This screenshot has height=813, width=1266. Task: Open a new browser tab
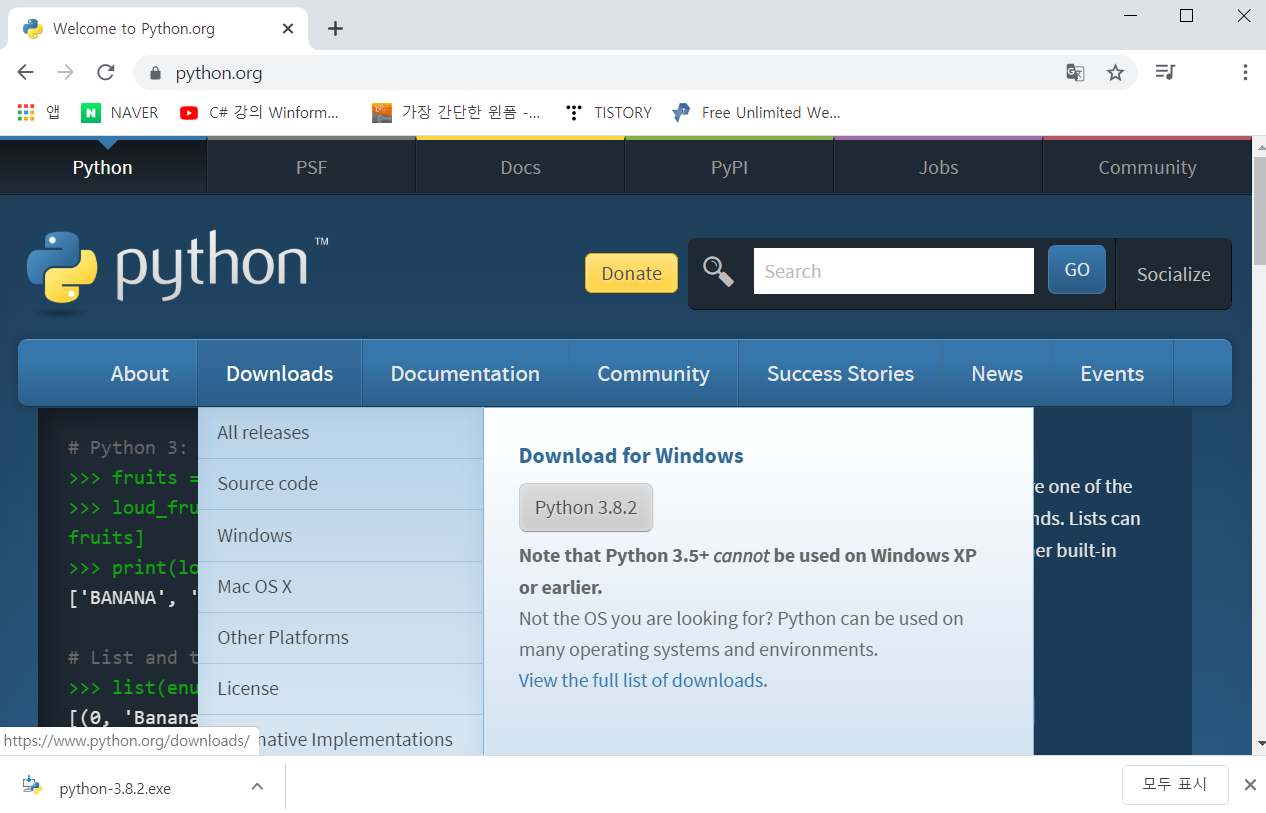pyautogui.click(x=335, y=28)
